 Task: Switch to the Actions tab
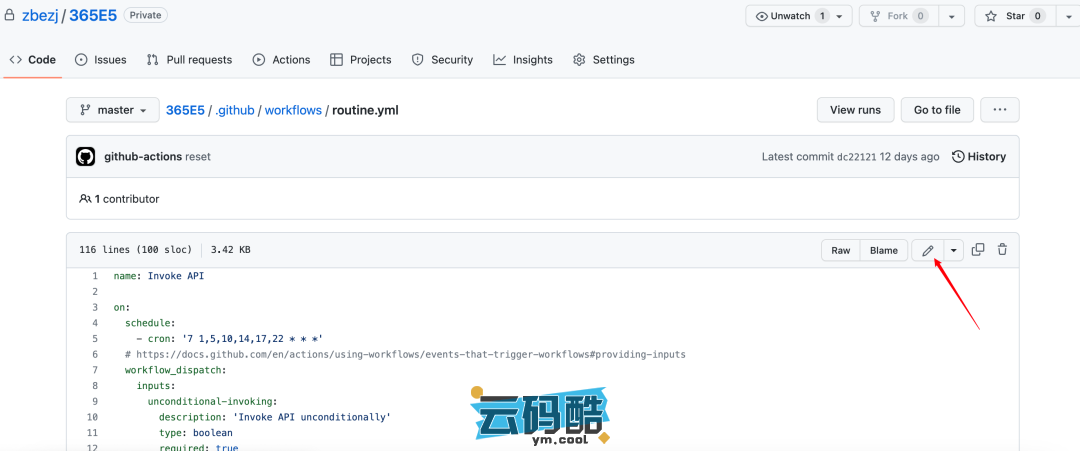pyautogui.click(x=281, y=60)
